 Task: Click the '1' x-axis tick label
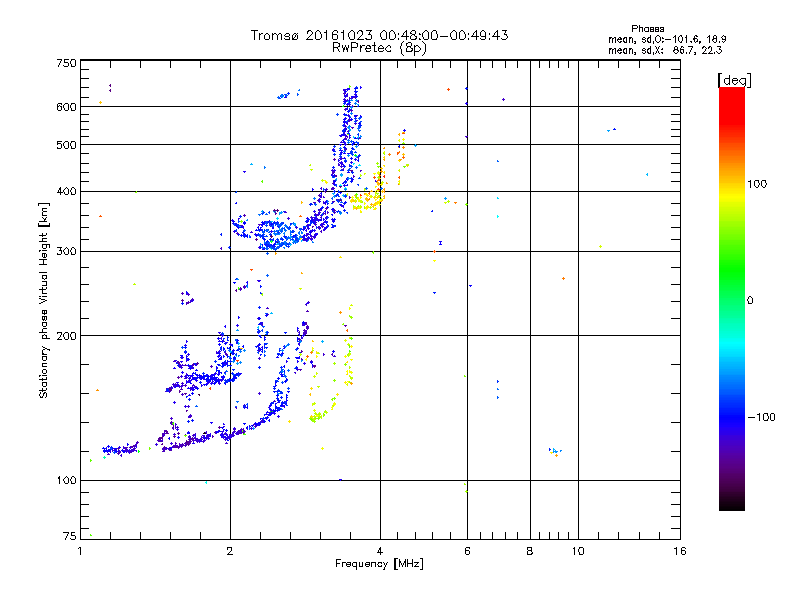coord(80,551)
